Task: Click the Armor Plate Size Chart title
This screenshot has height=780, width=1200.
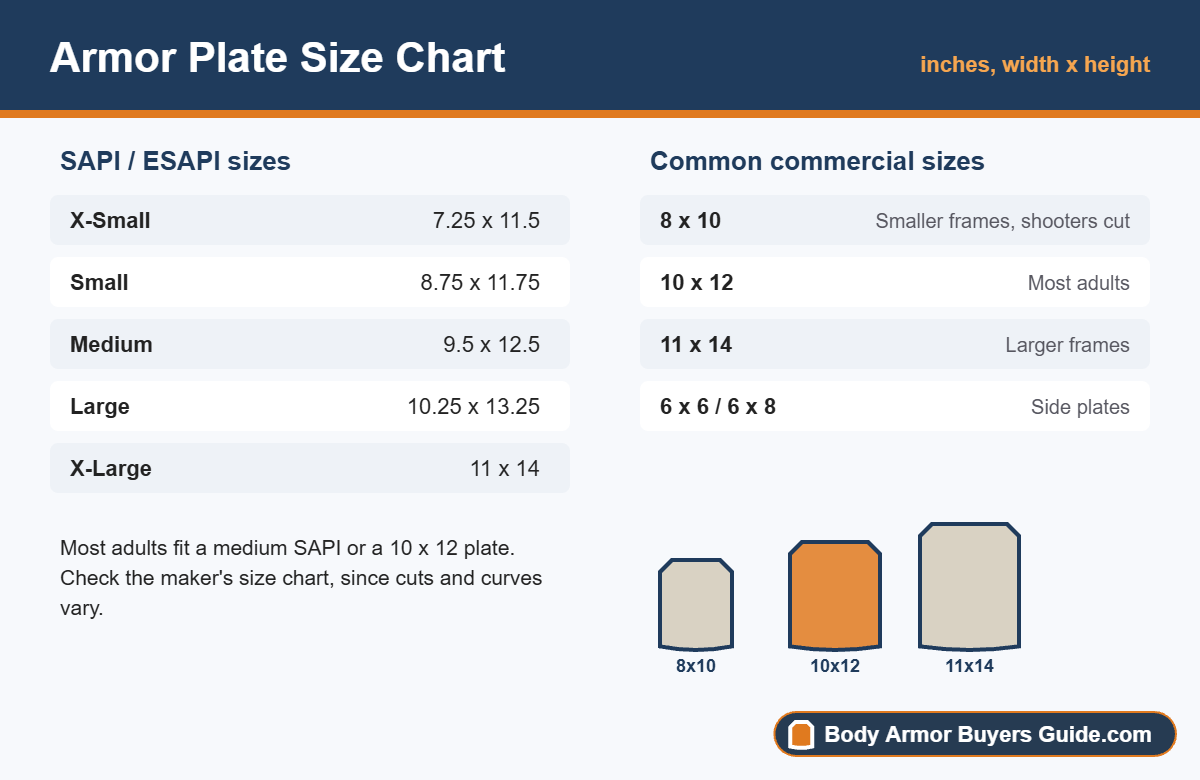Action: [277, 57]
